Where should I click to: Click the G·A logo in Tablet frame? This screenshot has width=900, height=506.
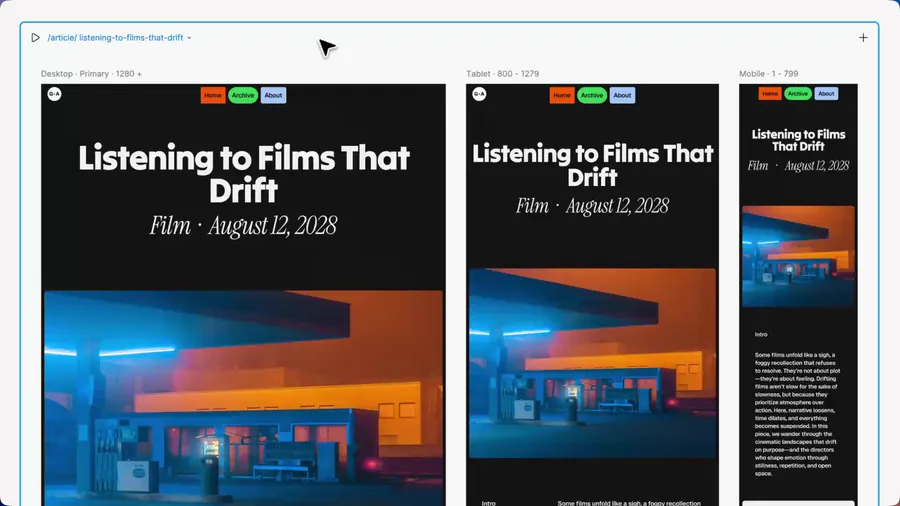[x=479, y=95]
